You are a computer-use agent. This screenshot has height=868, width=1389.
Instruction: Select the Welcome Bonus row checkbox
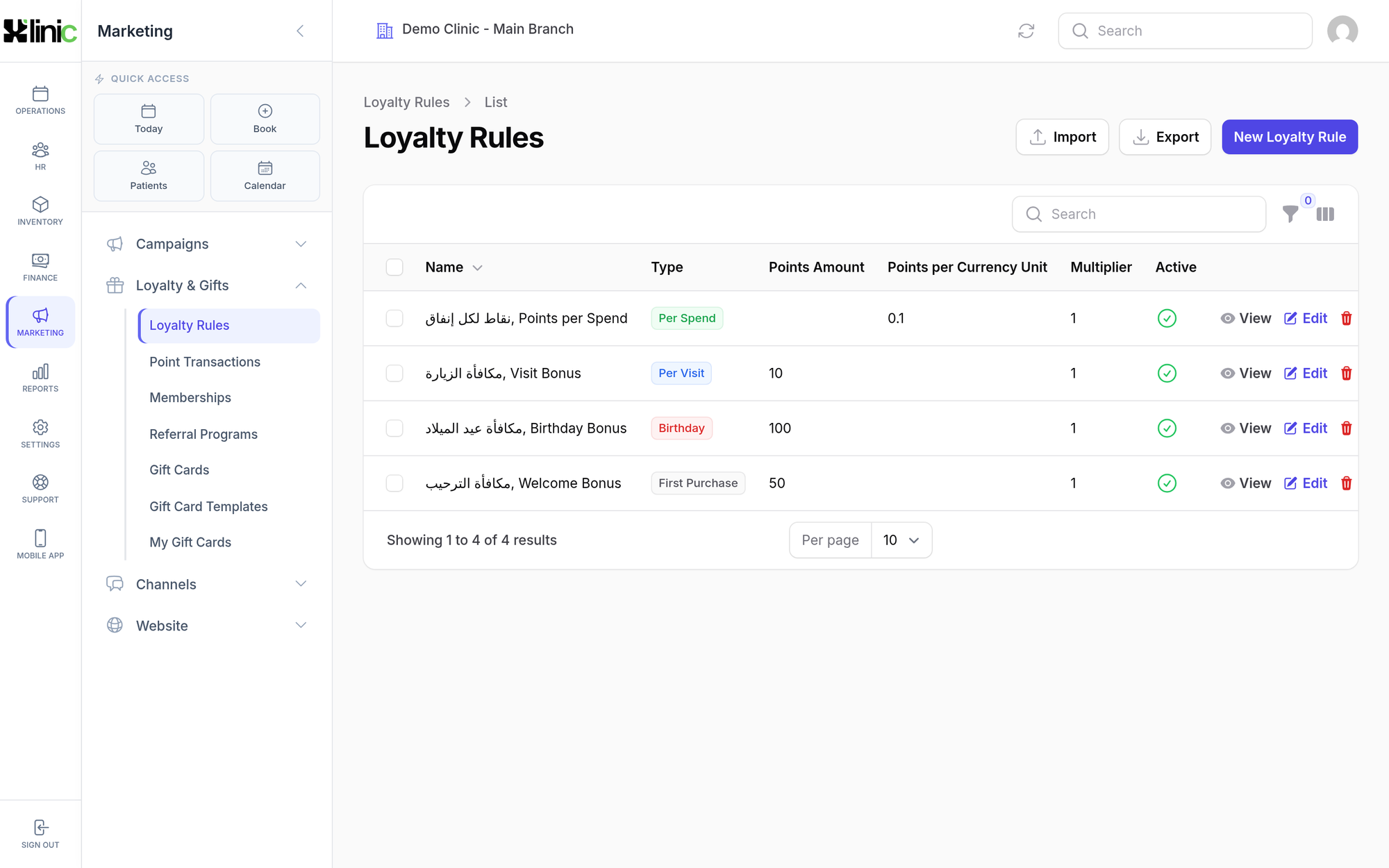(394, 483)
